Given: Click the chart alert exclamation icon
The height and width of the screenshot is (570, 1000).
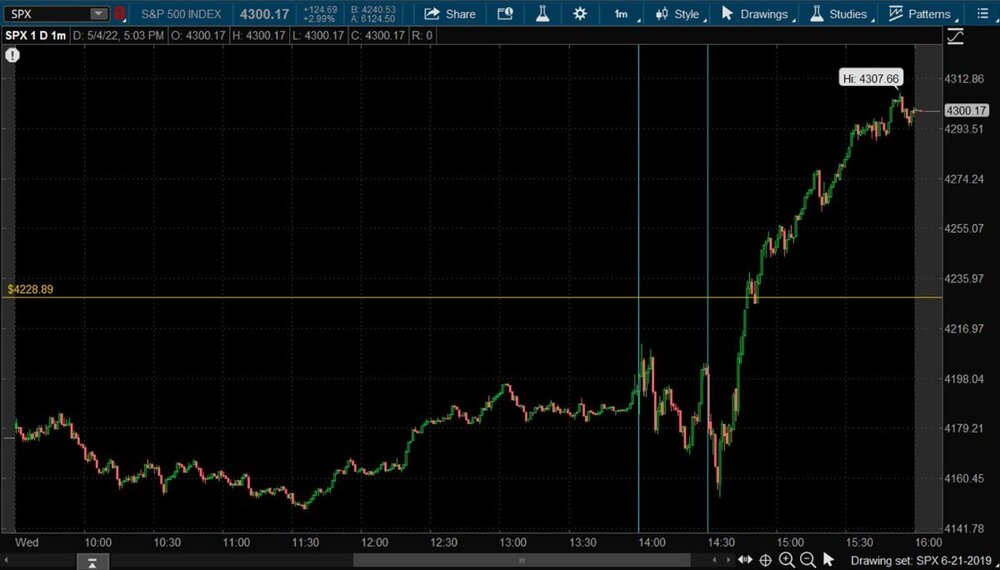Looking at the screenshot, I should point(12,55).
